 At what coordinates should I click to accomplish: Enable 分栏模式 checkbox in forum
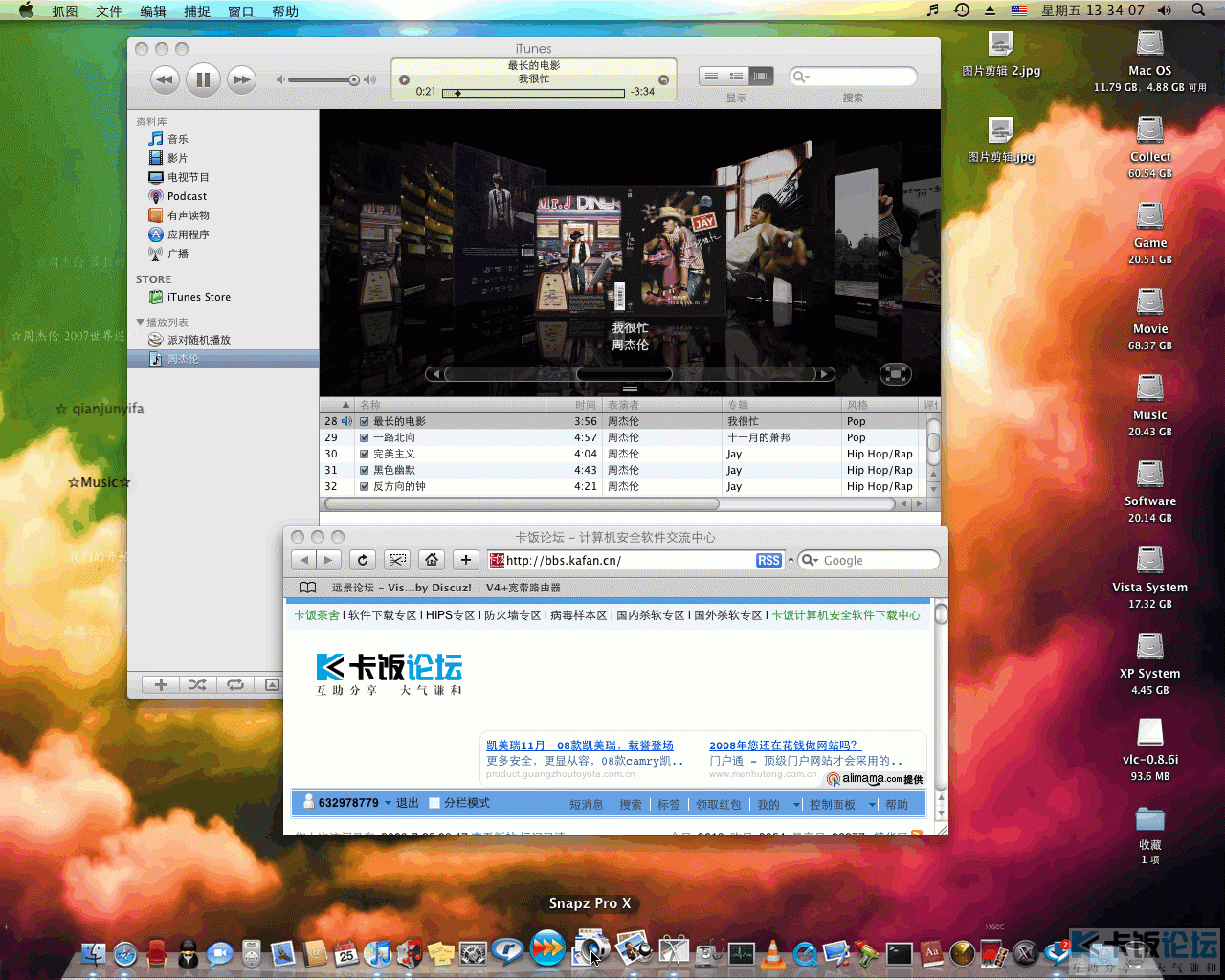point(434,803)
